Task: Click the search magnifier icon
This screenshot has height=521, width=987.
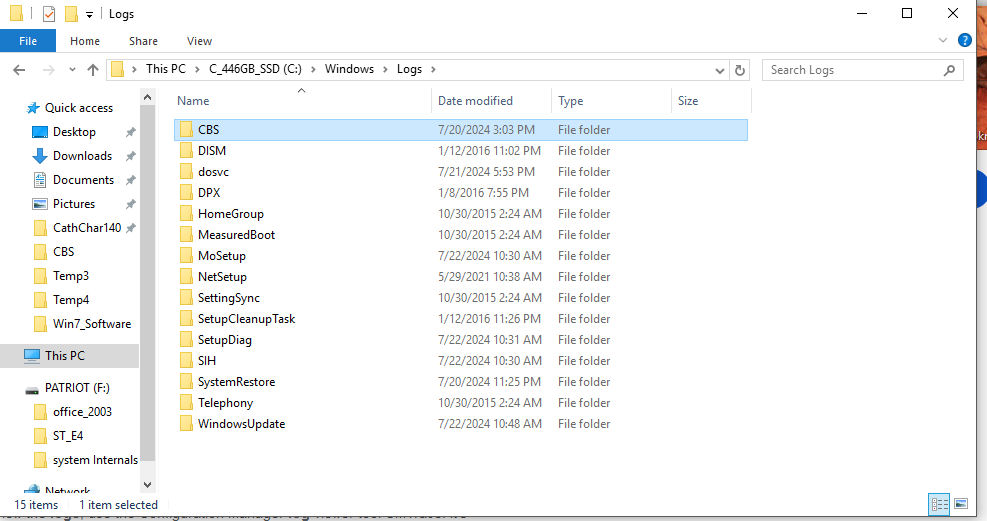Action: [949, 70]
